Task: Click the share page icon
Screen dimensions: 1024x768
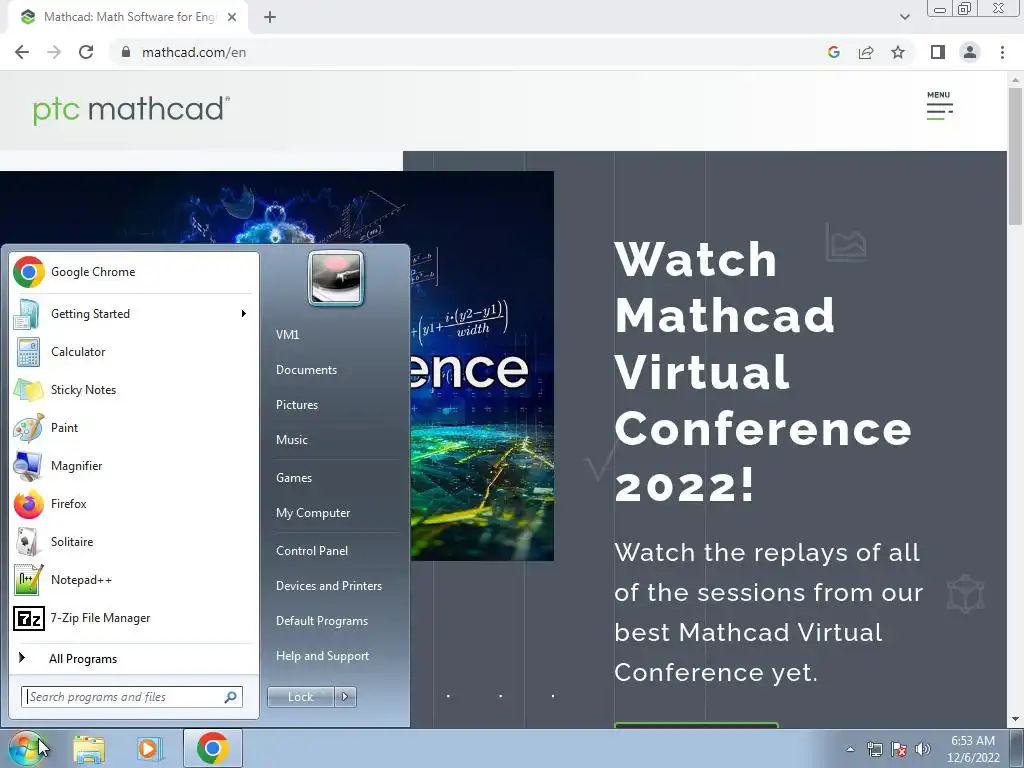Action: 866,52
